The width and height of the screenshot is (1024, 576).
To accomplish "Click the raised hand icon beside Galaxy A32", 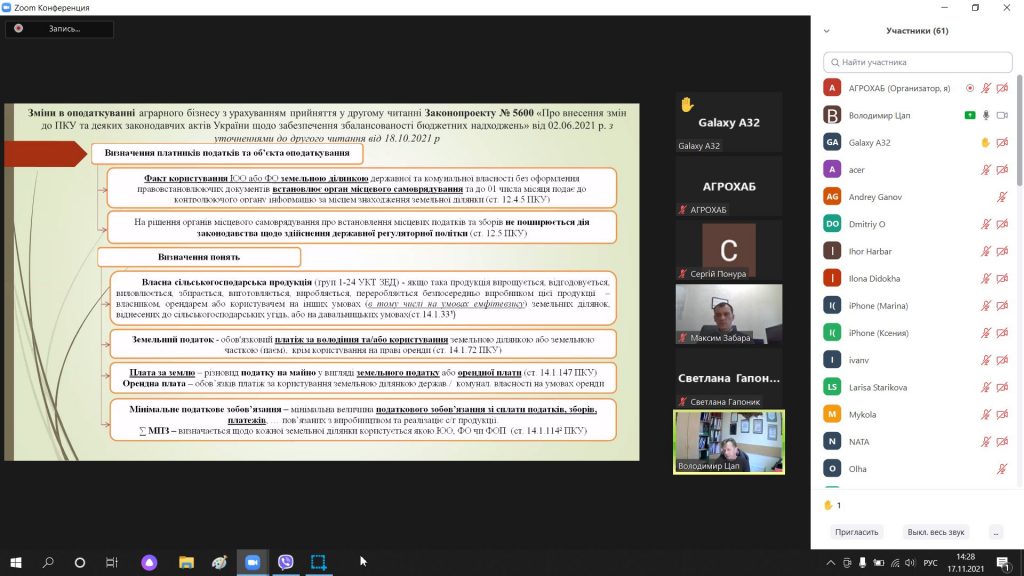I will 985,142.
